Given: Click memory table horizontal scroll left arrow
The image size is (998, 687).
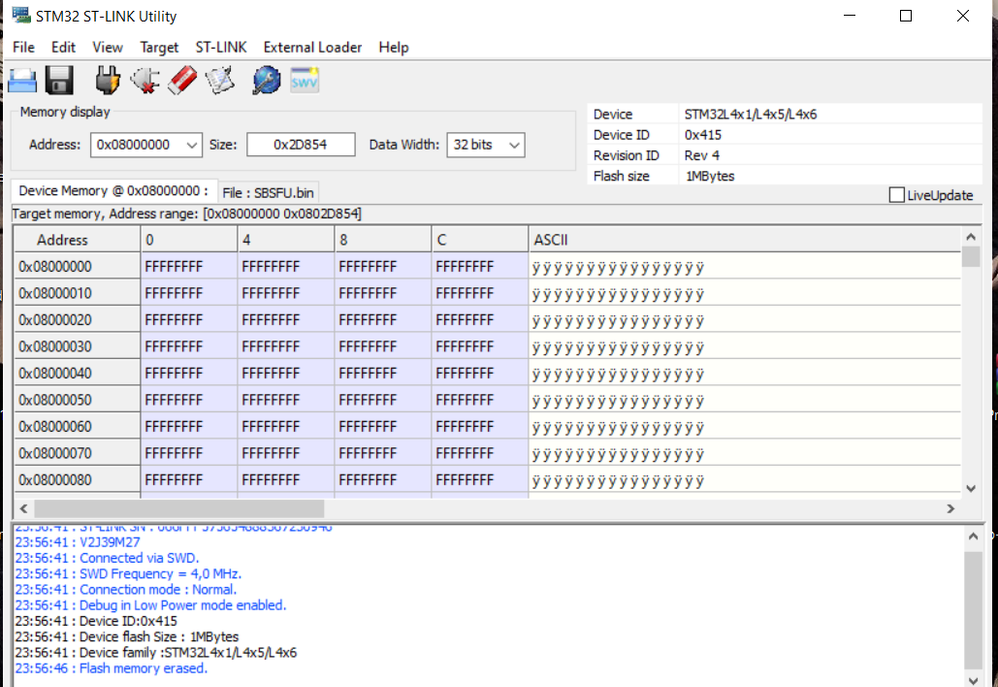Looking at the screenshot, I should tap(24, 508).
